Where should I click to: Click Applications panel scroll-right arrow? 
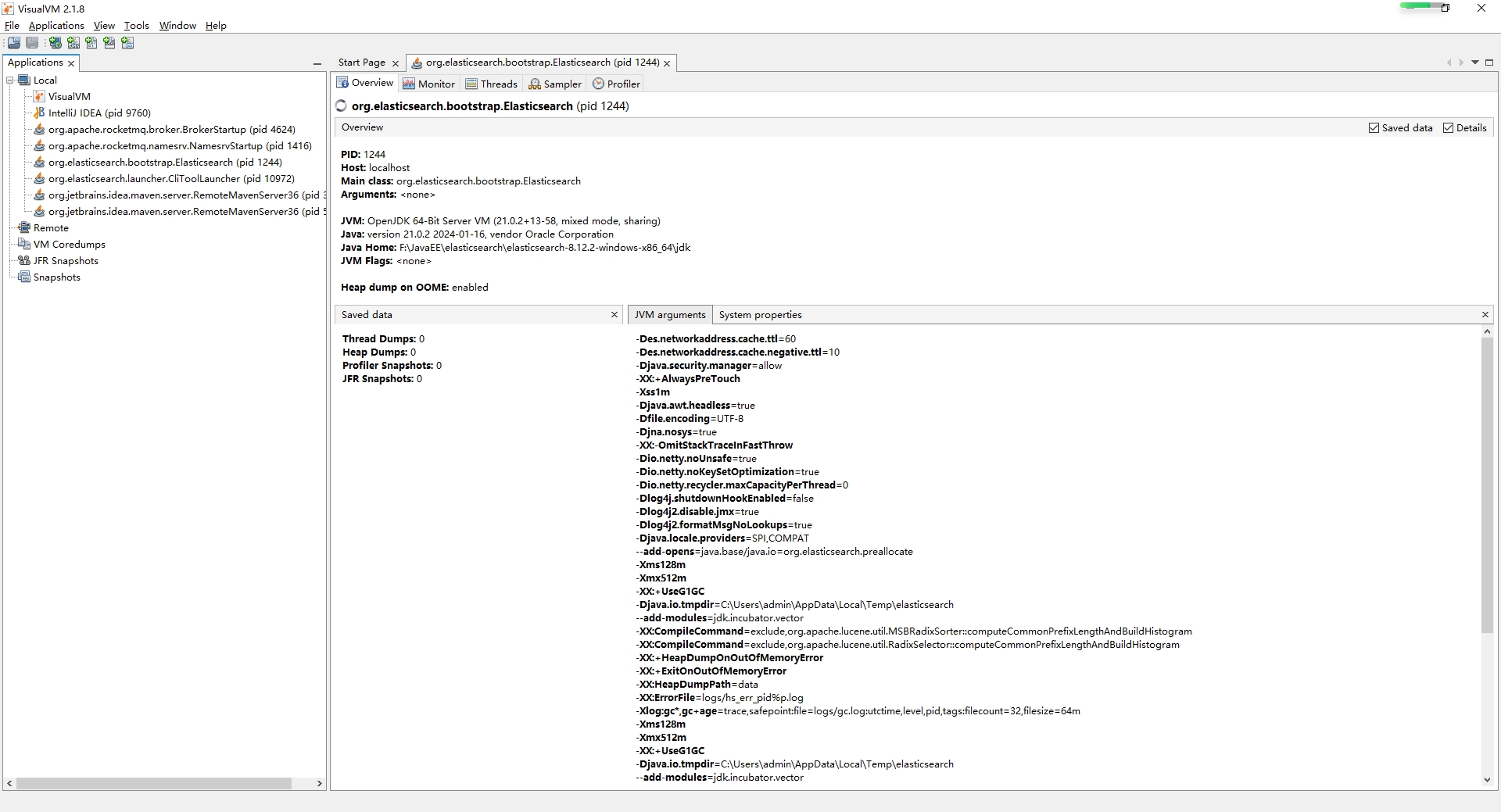pos(319,783)
